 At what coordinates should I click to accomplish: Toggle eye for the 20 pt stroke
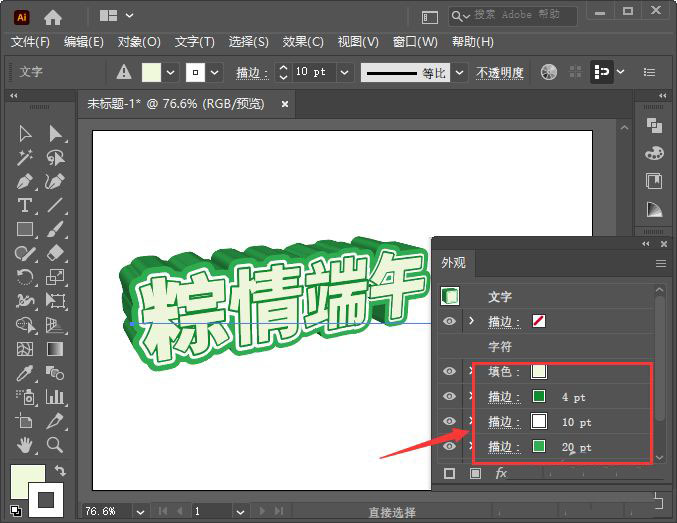click(450, 446)
